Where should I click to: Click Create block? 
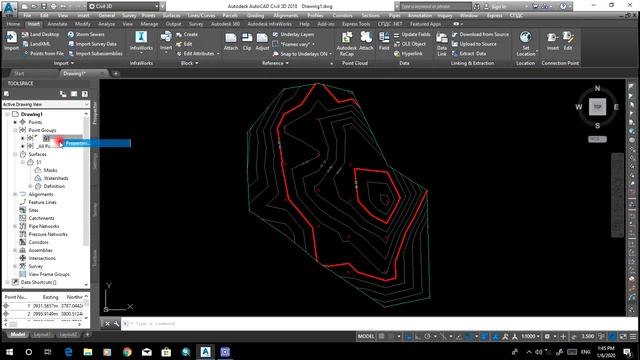tap(187, 35)
